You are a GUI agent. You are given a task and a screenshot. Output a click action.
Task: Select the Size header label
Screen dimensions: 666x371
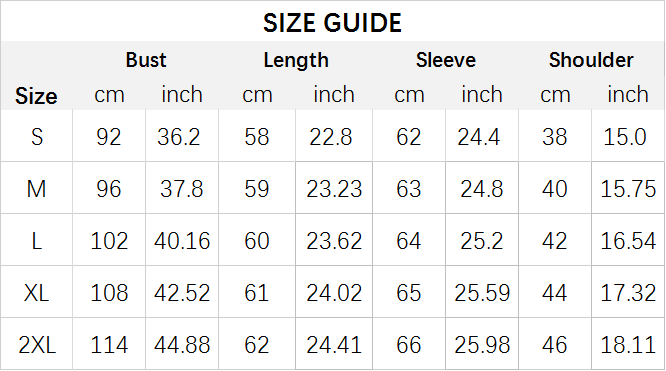(x=36, y=96)
